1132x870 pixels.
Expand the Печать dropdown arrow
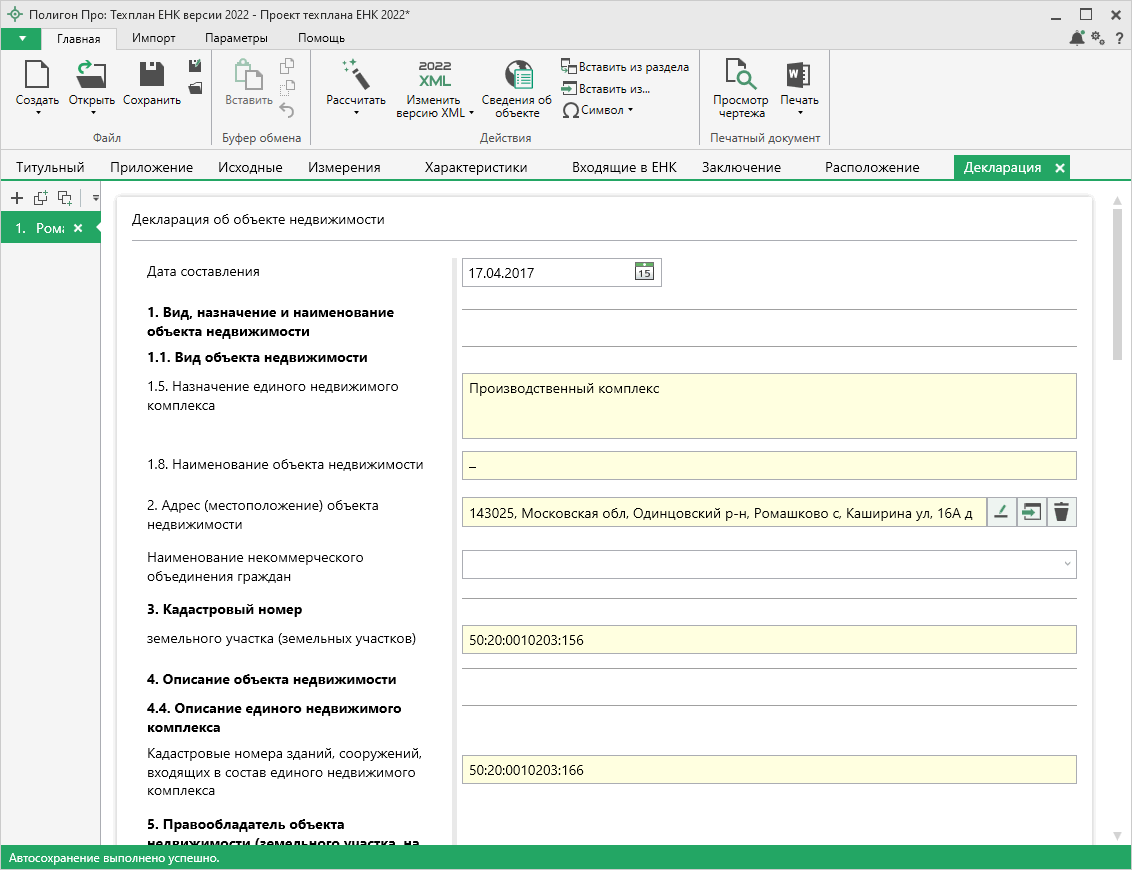coord(800,112)
